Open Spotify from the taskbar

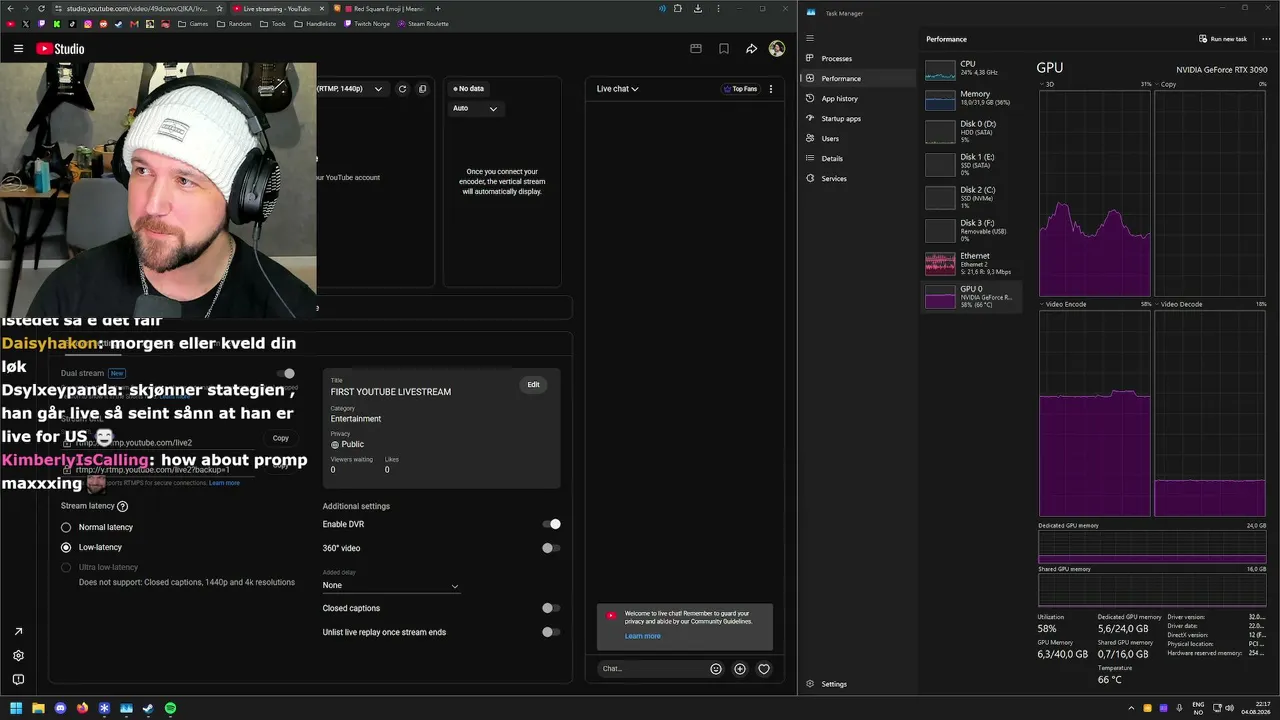click(x=170, y=708)
